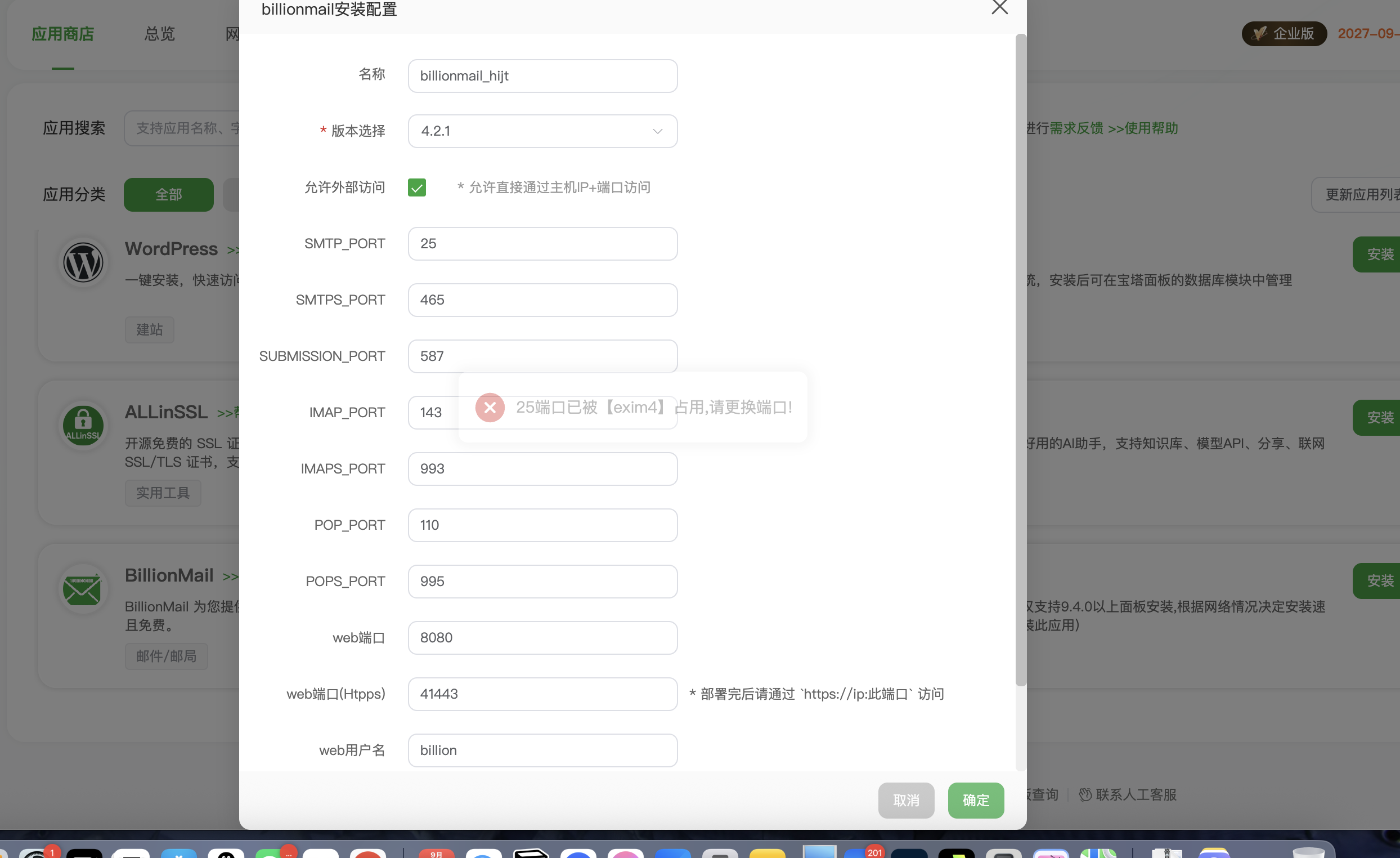The width and height of the screenshot is (1400, 858).
Task: Select the IMAPS_PORT field showing 993
Action: coord(542,468)
